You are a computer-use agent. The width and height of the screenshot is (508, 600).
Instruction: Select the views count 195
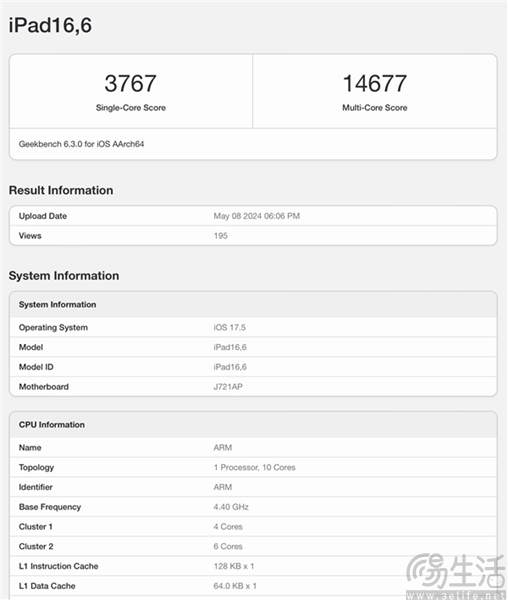click(221, 236)
